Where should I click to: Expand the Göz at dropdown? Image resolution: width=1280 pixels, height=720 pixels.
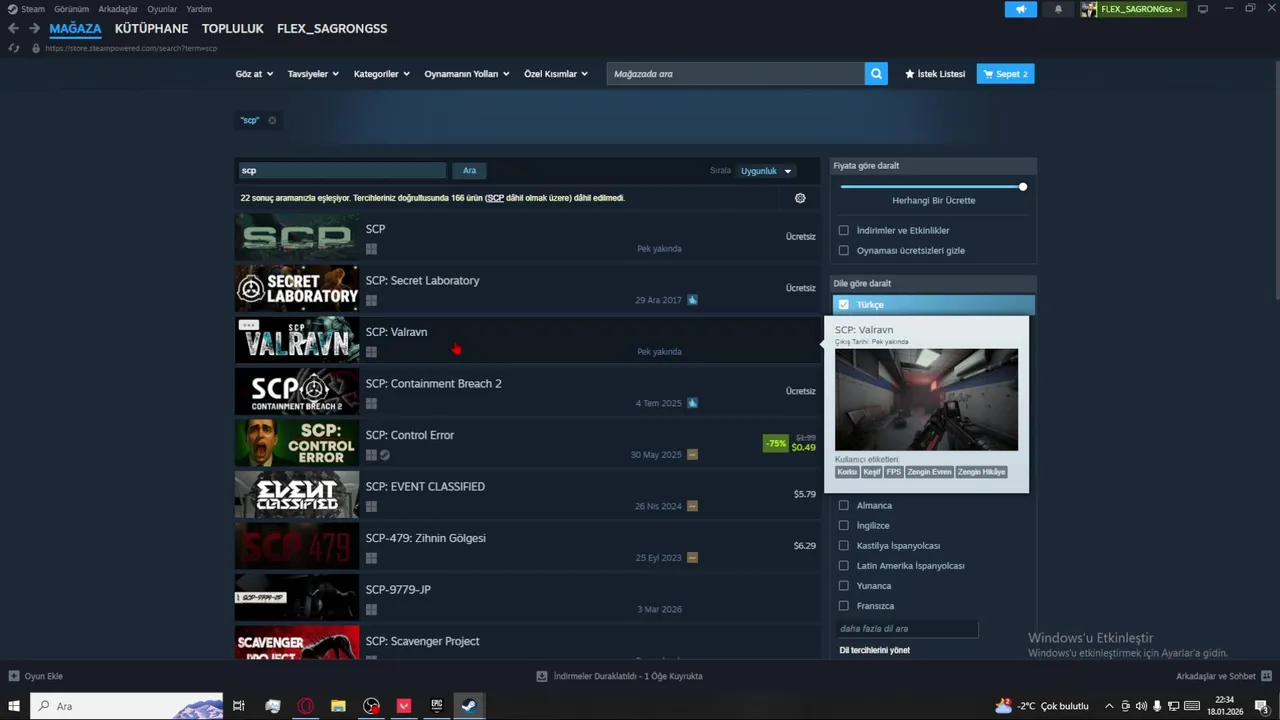coord(254,74)
